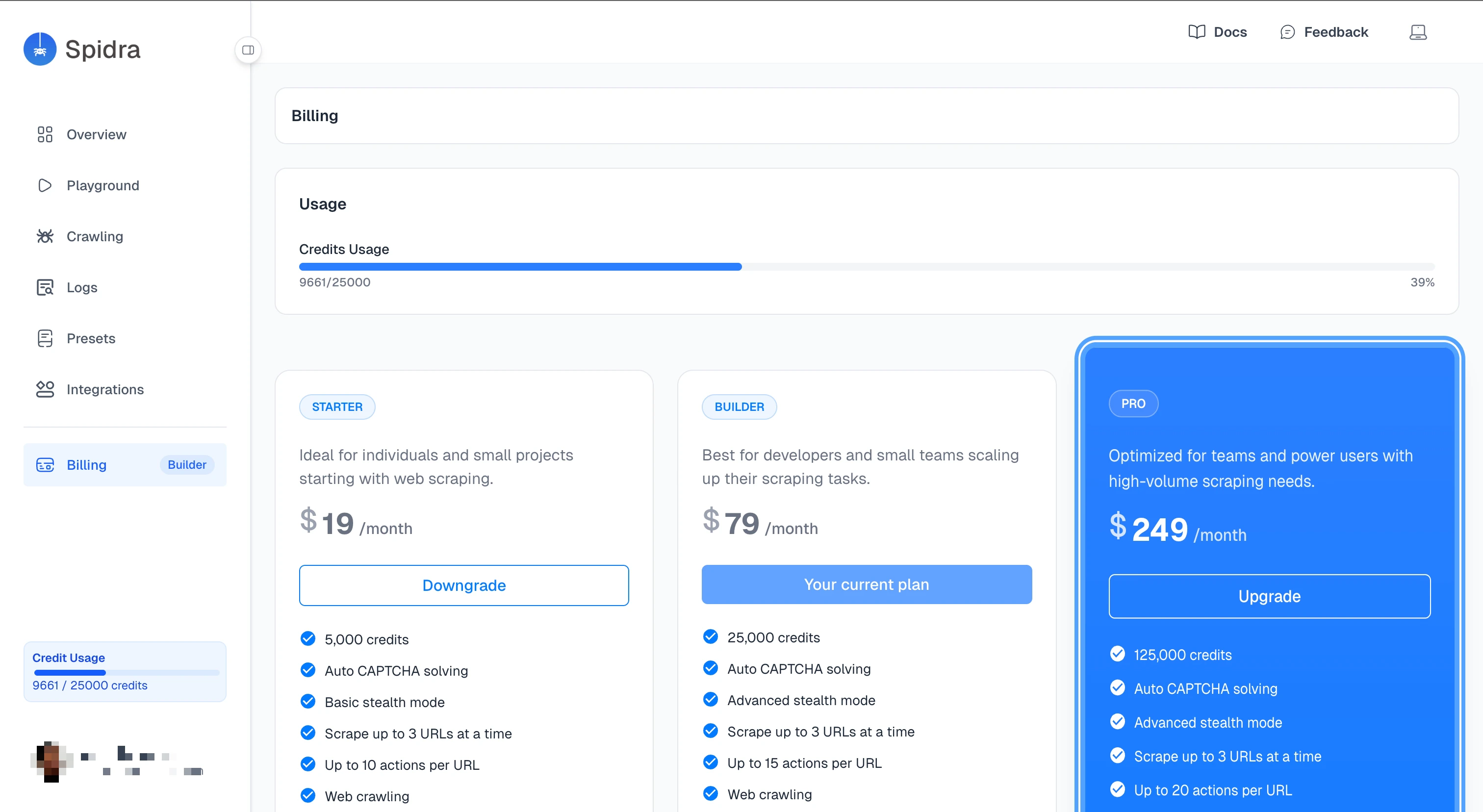Select Billing in the navigation menu
This screenshot has height=812, width=1483.
(86, 464)
